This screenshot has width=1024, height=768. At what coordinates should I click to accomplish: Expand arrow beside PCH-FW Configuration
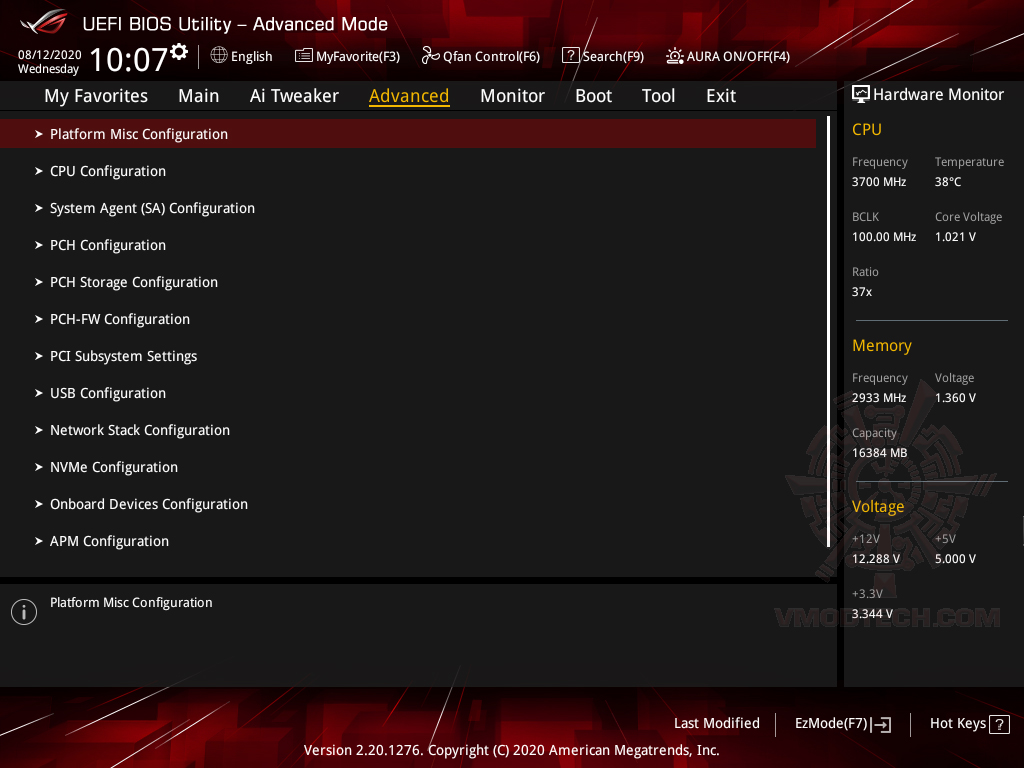[39, 319]
